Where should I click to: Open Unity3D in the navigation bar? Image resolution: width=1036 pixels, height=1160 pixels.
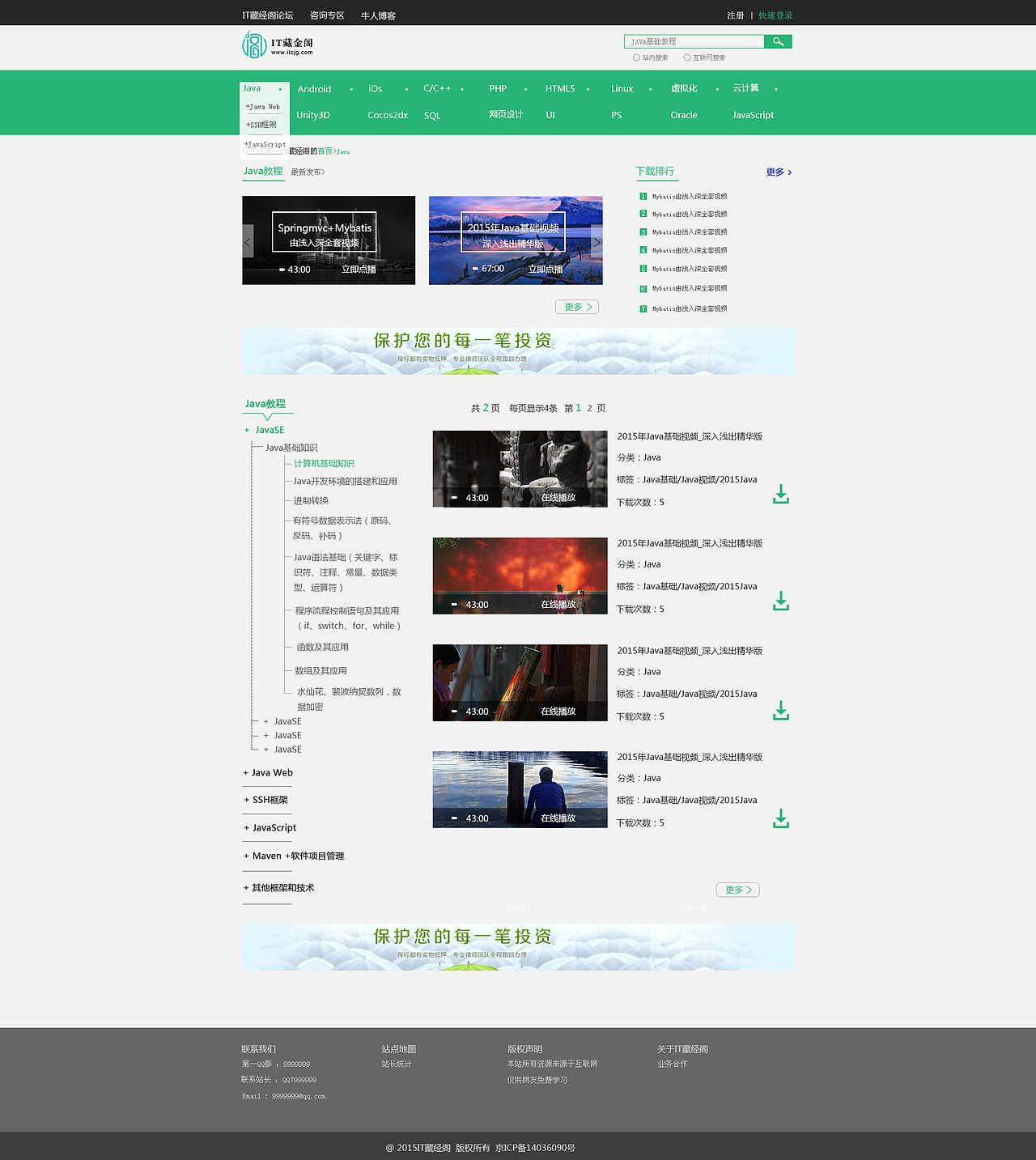pos(313,115)
